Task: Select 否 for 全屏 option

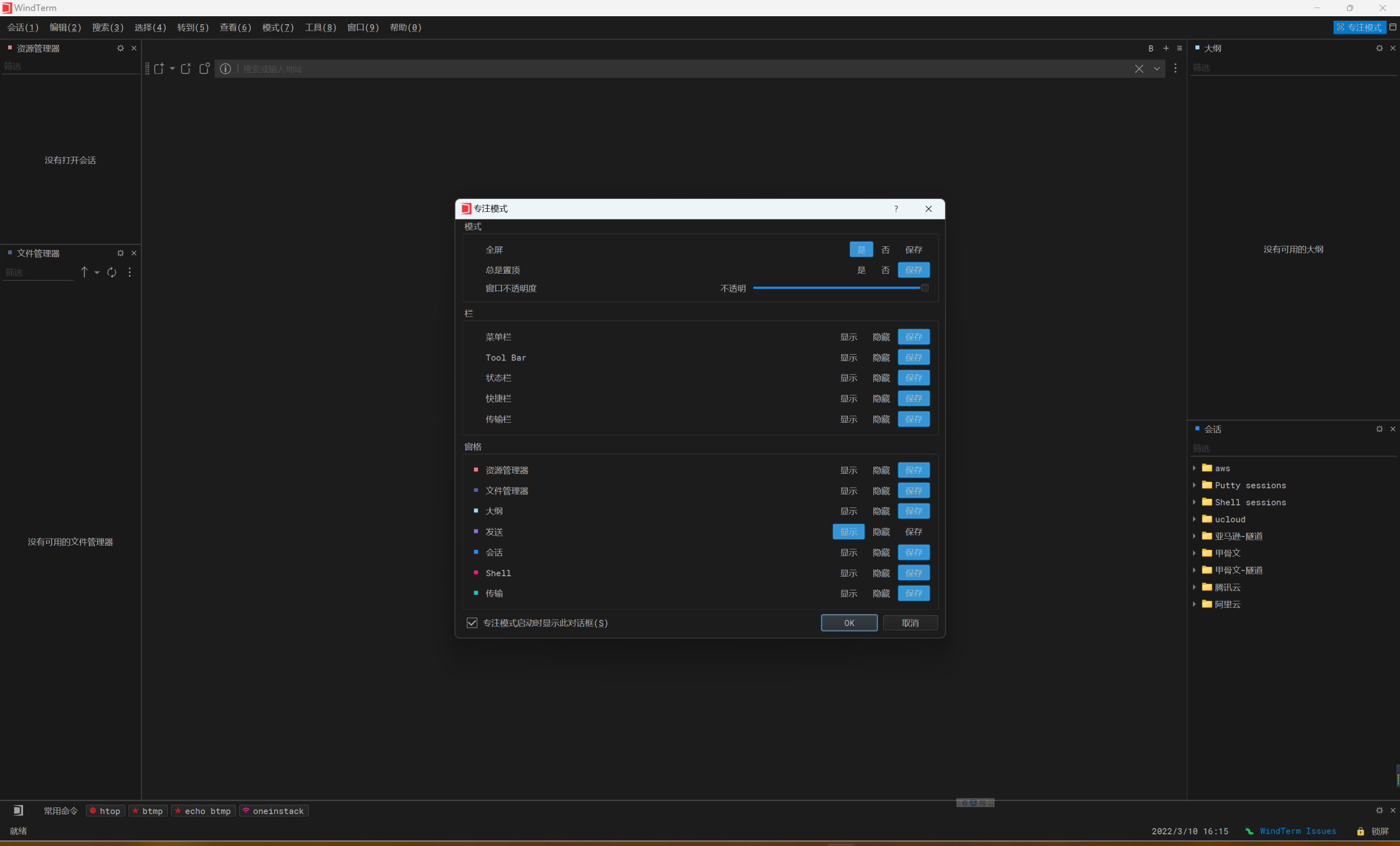Action: (x=885, y=249)
